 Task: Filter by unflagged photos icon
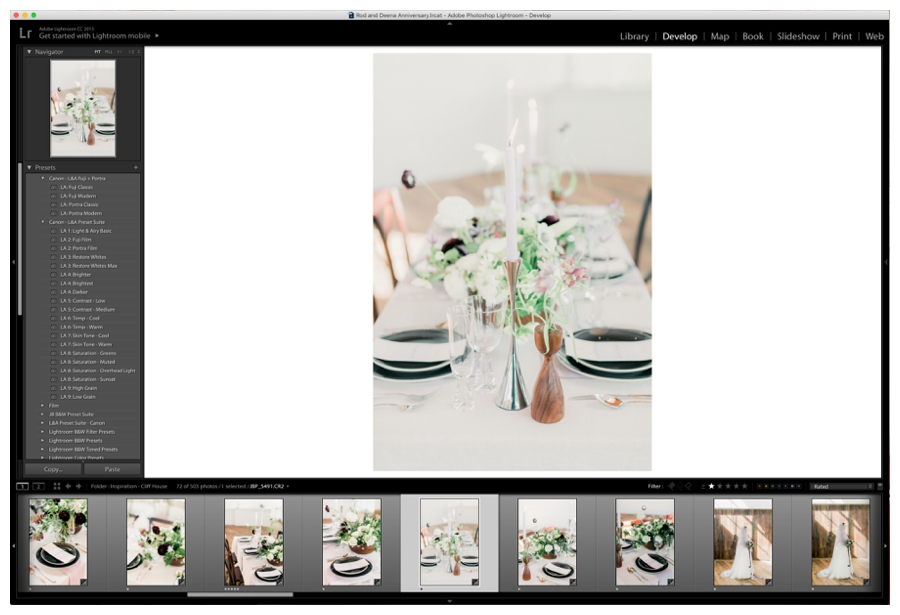[680, 486]
